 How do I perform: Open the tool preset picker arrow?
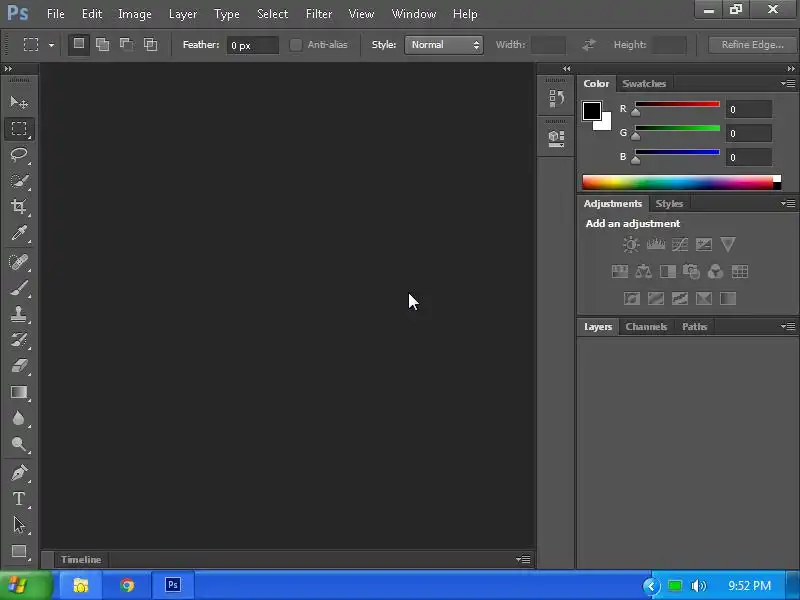point(51,45)
